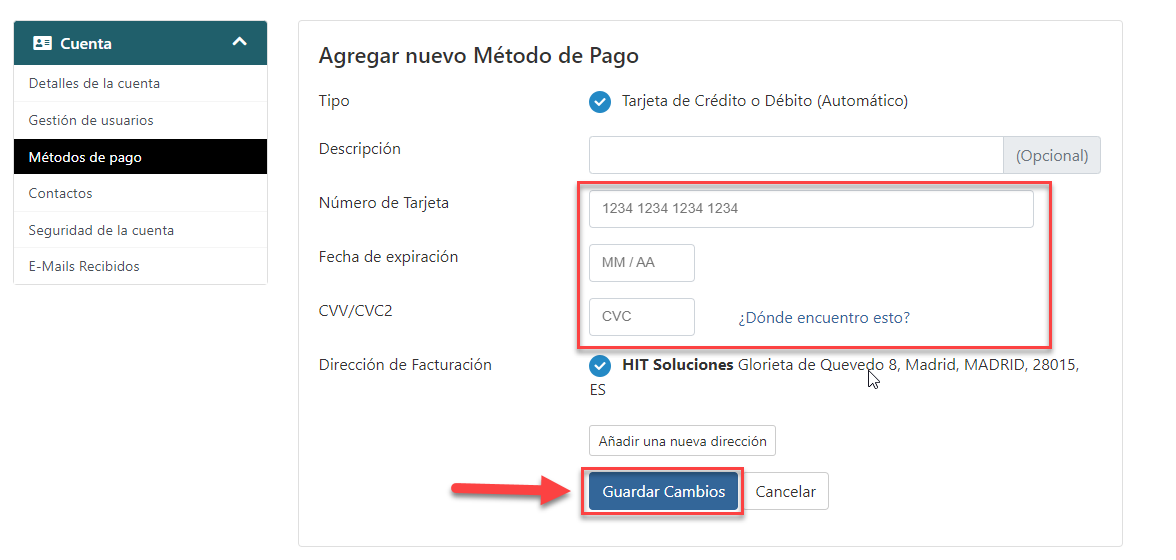
Task: View E-Mails Recibidos
Action: point(140,266)
